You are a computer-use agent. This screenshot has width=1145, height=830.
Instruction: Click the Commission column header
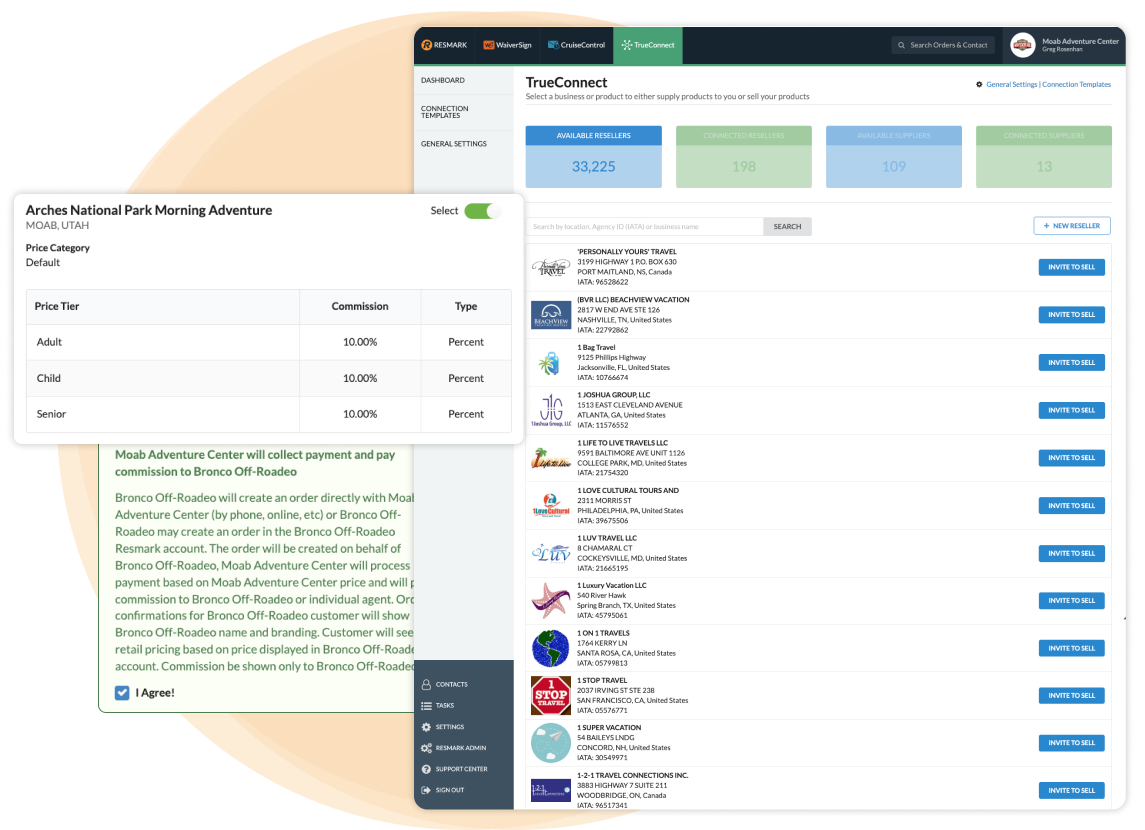pyautogui.click(x=360, y=307)
